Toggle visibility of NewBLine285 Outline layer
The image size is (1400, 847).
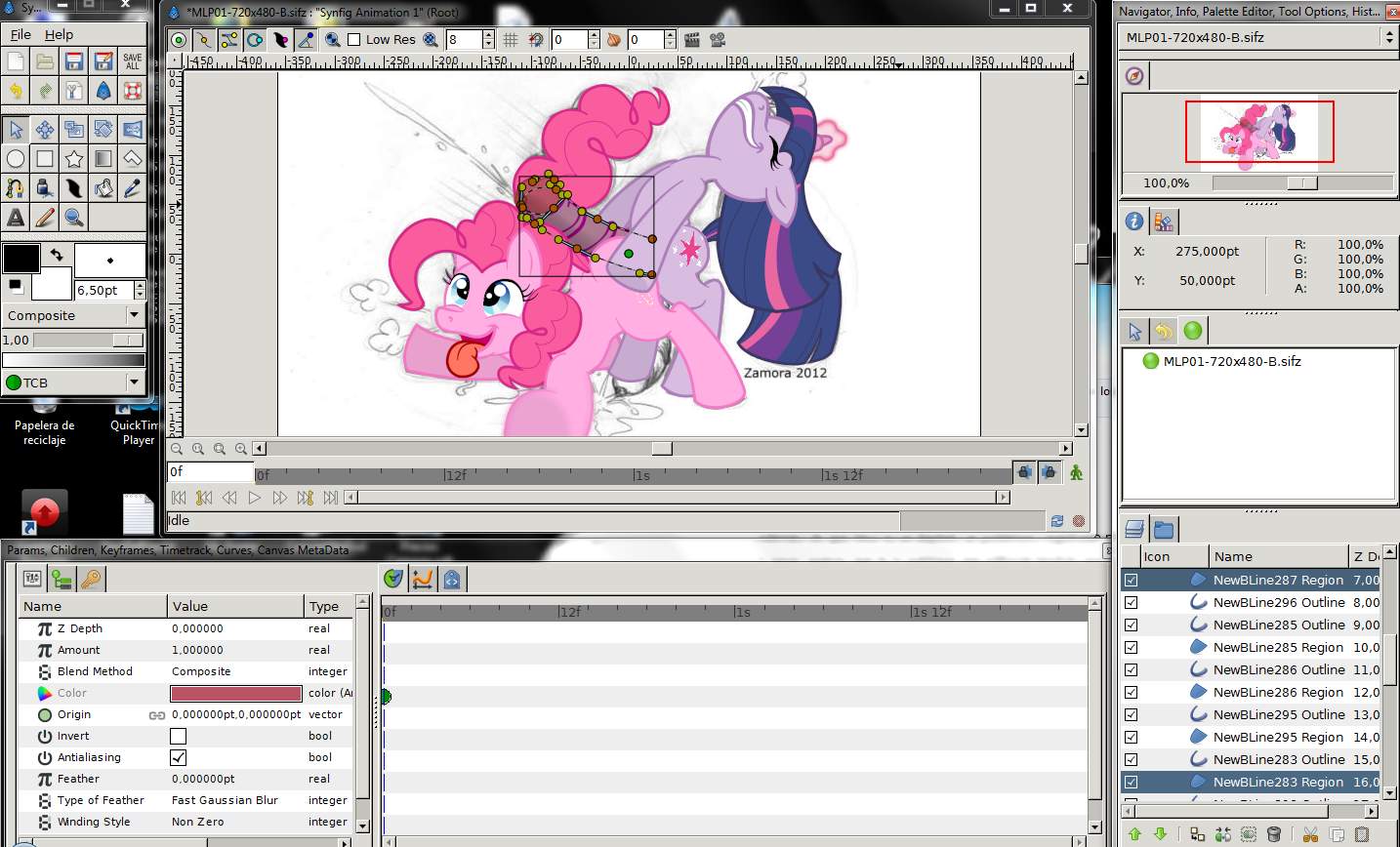(1132, 625)
